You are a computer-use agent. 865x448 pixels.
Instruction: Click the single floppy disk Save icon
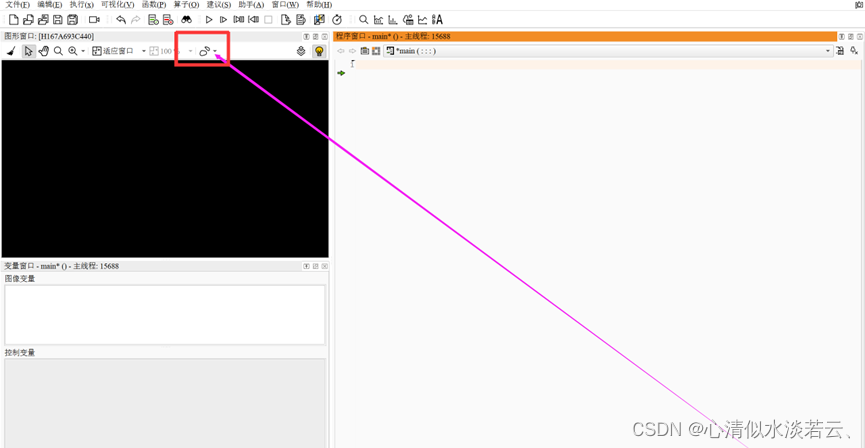(57, 20)
